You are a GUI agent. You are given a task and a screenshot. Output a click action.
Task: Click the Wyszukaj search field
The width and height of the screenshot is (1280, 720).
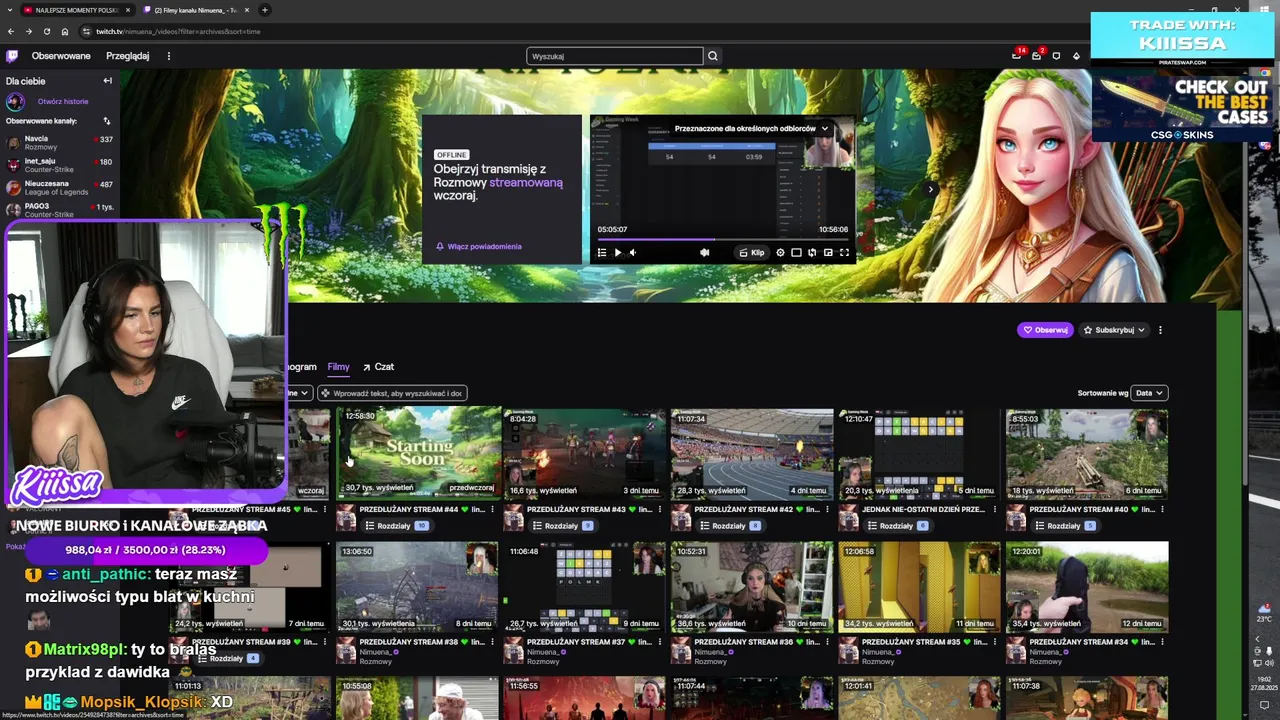tap(615, 56)
